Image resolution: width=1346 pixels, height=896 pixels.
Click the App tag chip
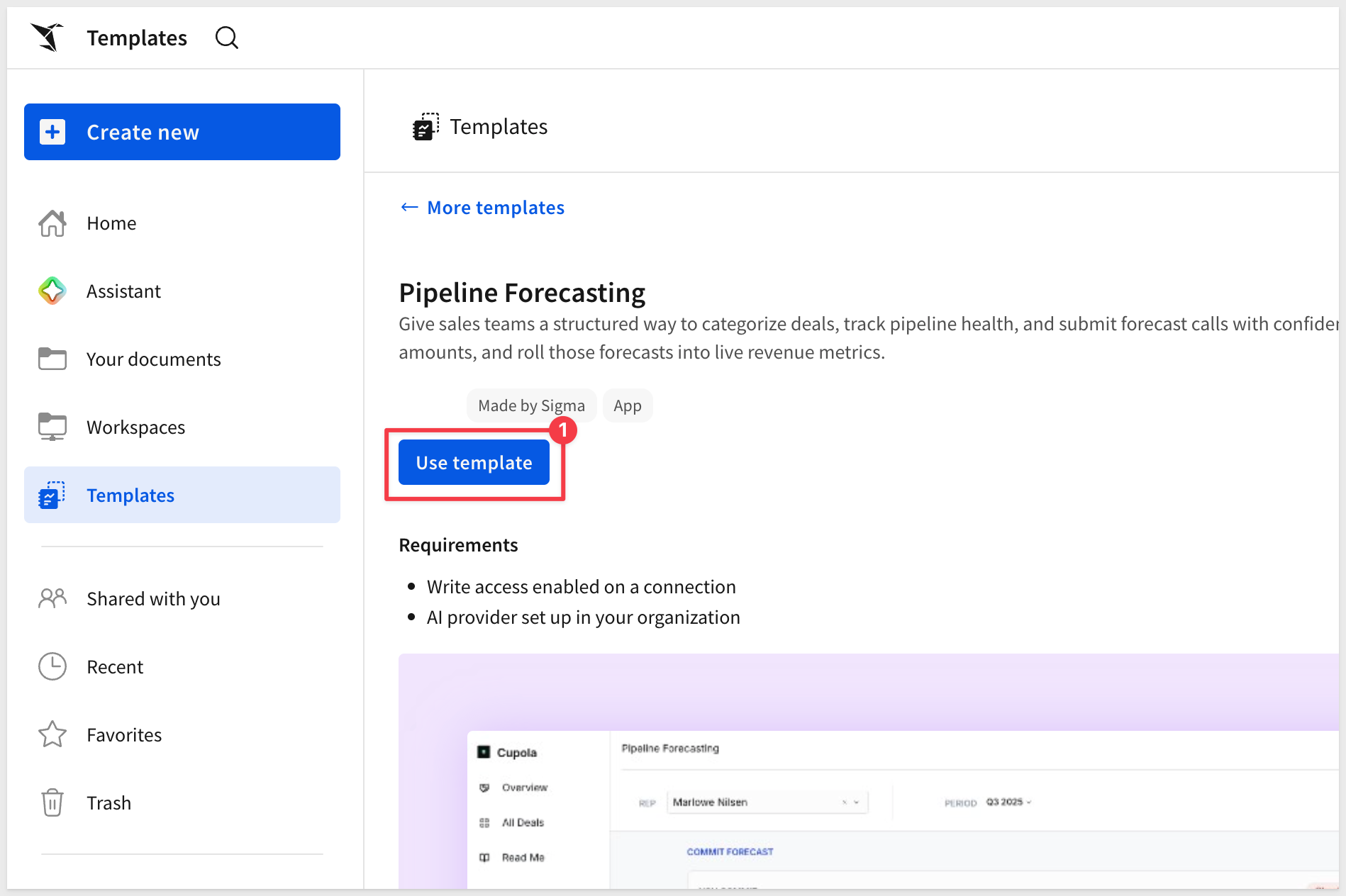pos(628,405)
